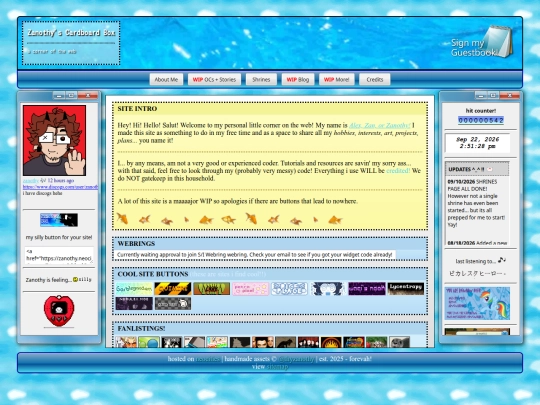This screenshot has height=405, width=540.
Task: Click the webring approval waiting message
Action: point(255,255)
